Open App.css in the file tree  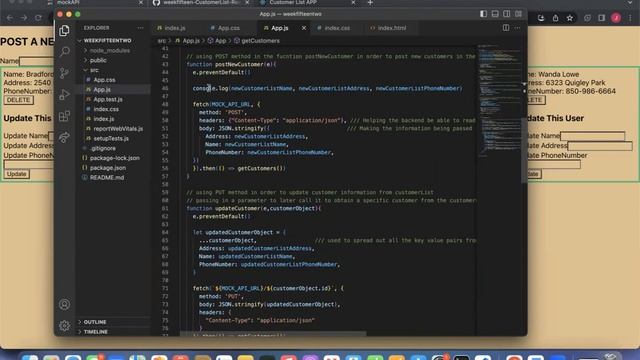tap(104, 80)
